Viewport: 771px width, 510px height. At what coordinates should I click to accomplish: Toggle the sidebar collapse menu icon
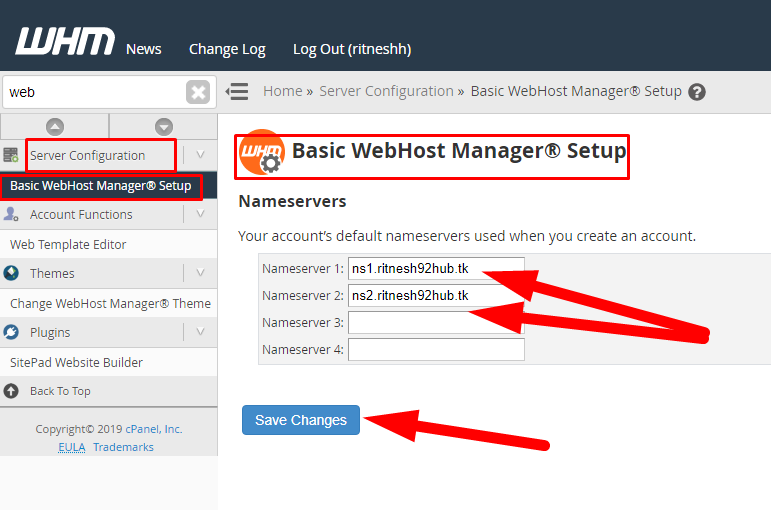(237, 92)
